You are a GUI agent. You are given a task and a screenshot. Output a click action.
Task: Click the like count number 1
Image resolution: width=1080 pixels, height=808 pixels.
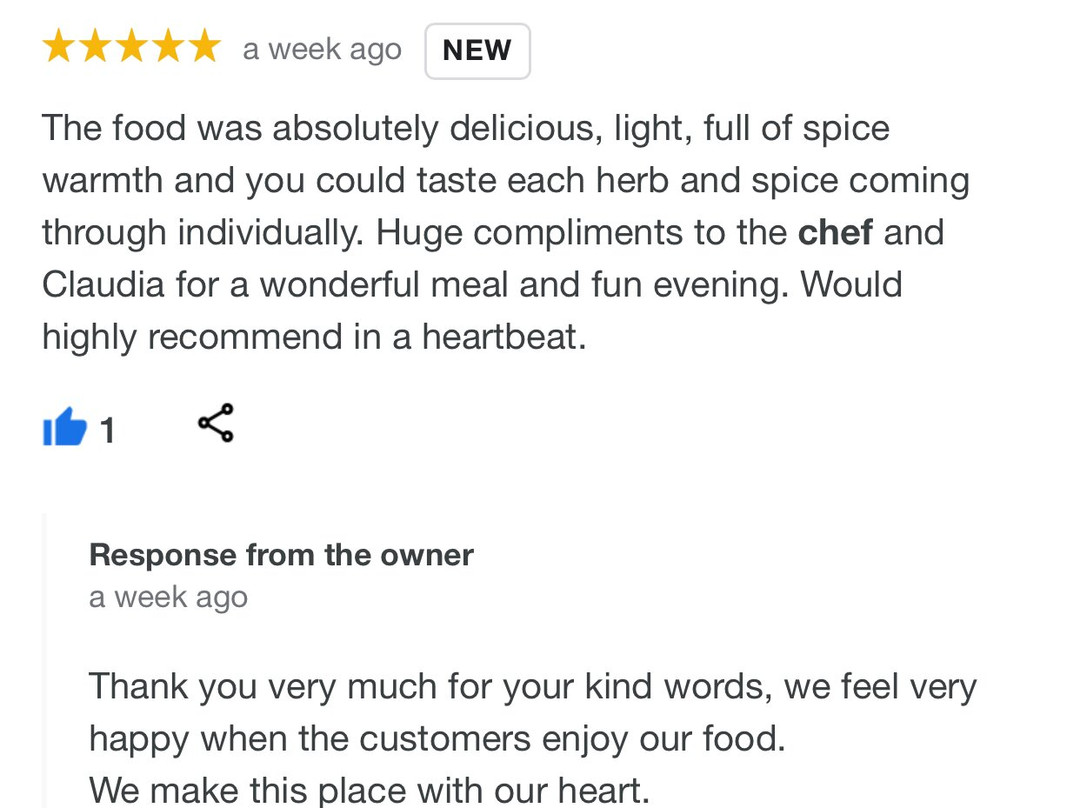(107, 431)
